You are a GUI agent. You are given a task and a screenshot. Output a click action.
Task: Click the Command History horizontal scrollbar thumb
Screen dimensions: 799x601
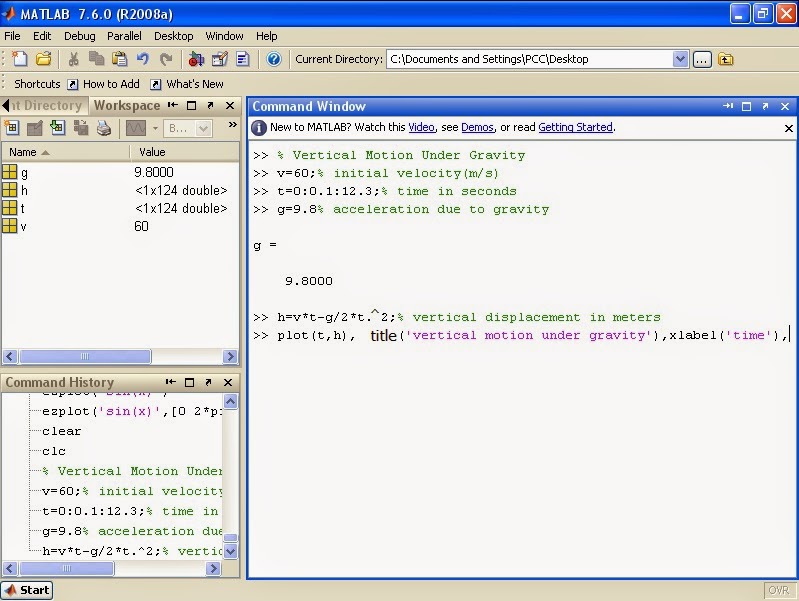click(66, 568)
